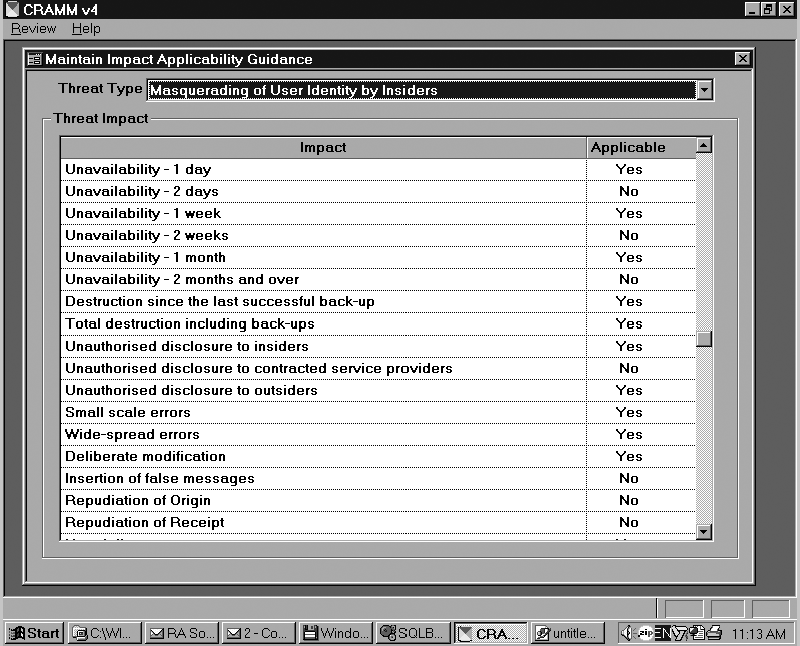800x646 pixels.
Task: Open the Review menu
Action: click(33, 29)
